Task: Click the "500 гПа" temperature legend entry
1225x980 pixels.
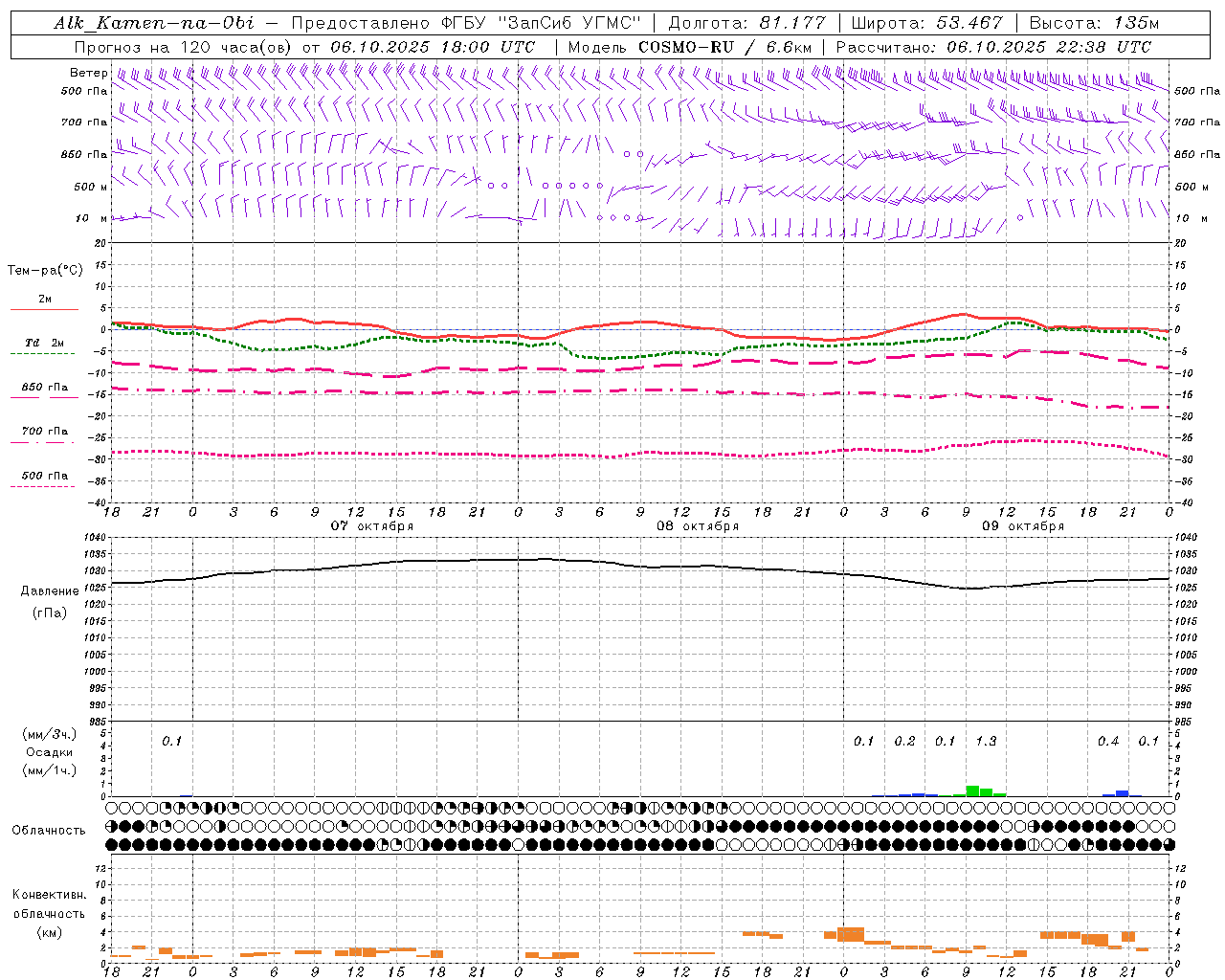Action: pos(44,476)
